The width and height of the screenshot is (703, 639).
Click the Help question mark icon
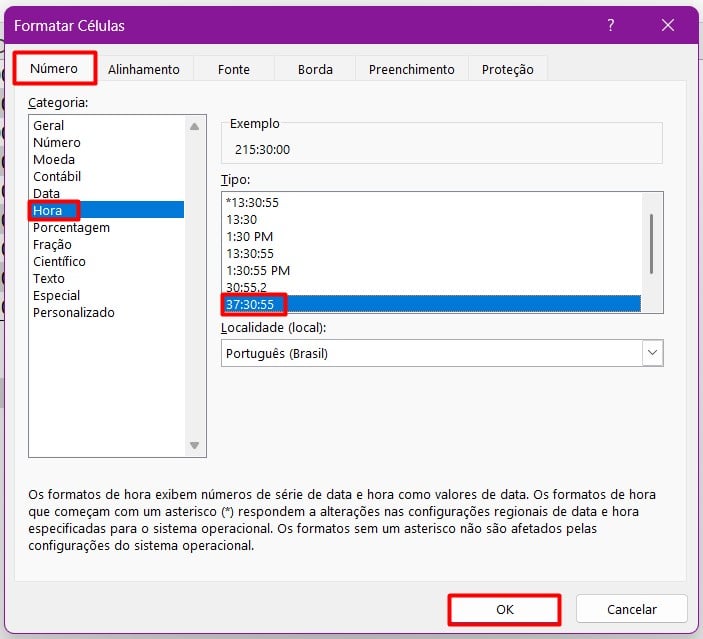click(x=611, y=25)
